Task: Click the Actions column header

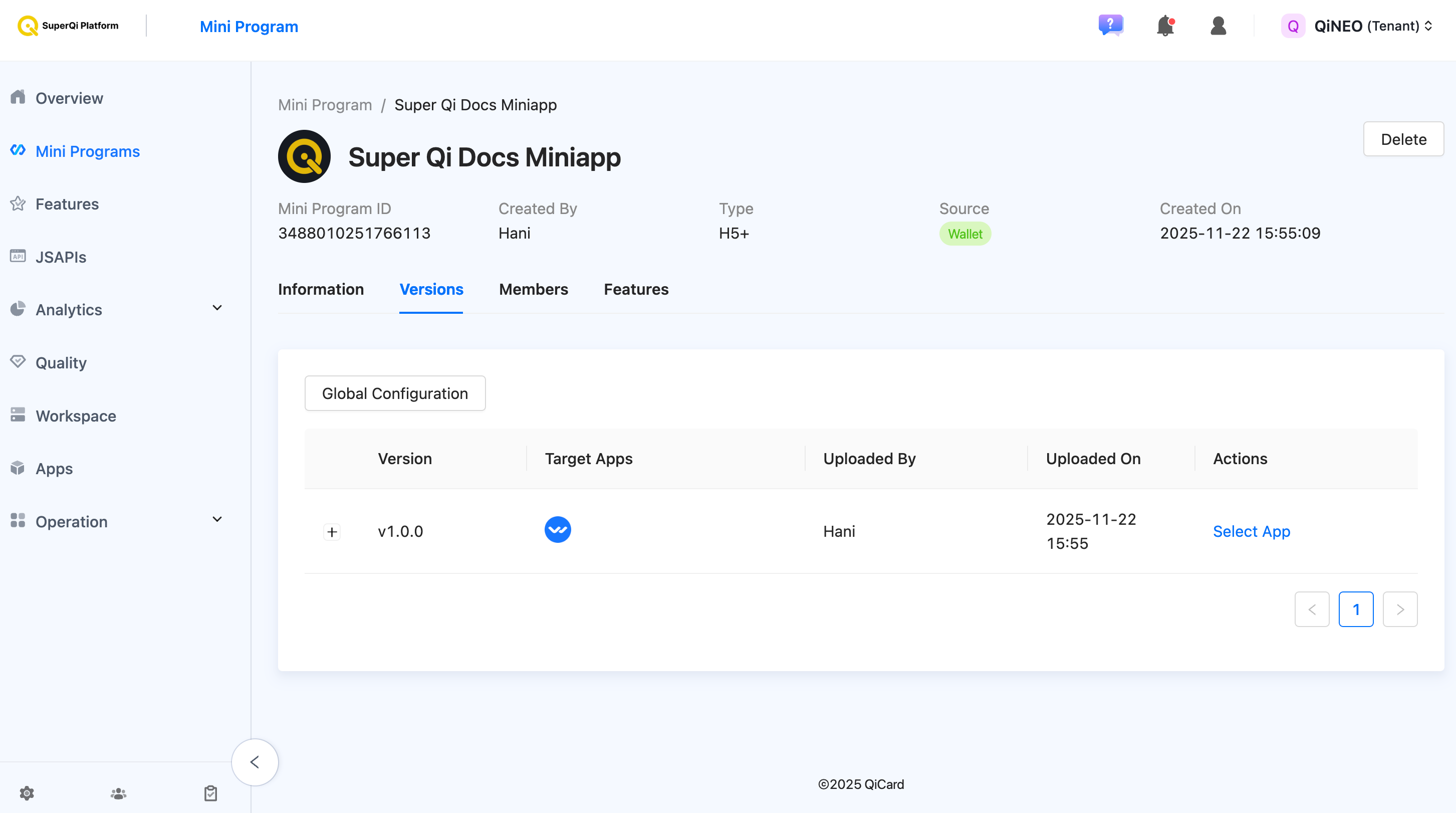Action: (x=1240, y=459)
